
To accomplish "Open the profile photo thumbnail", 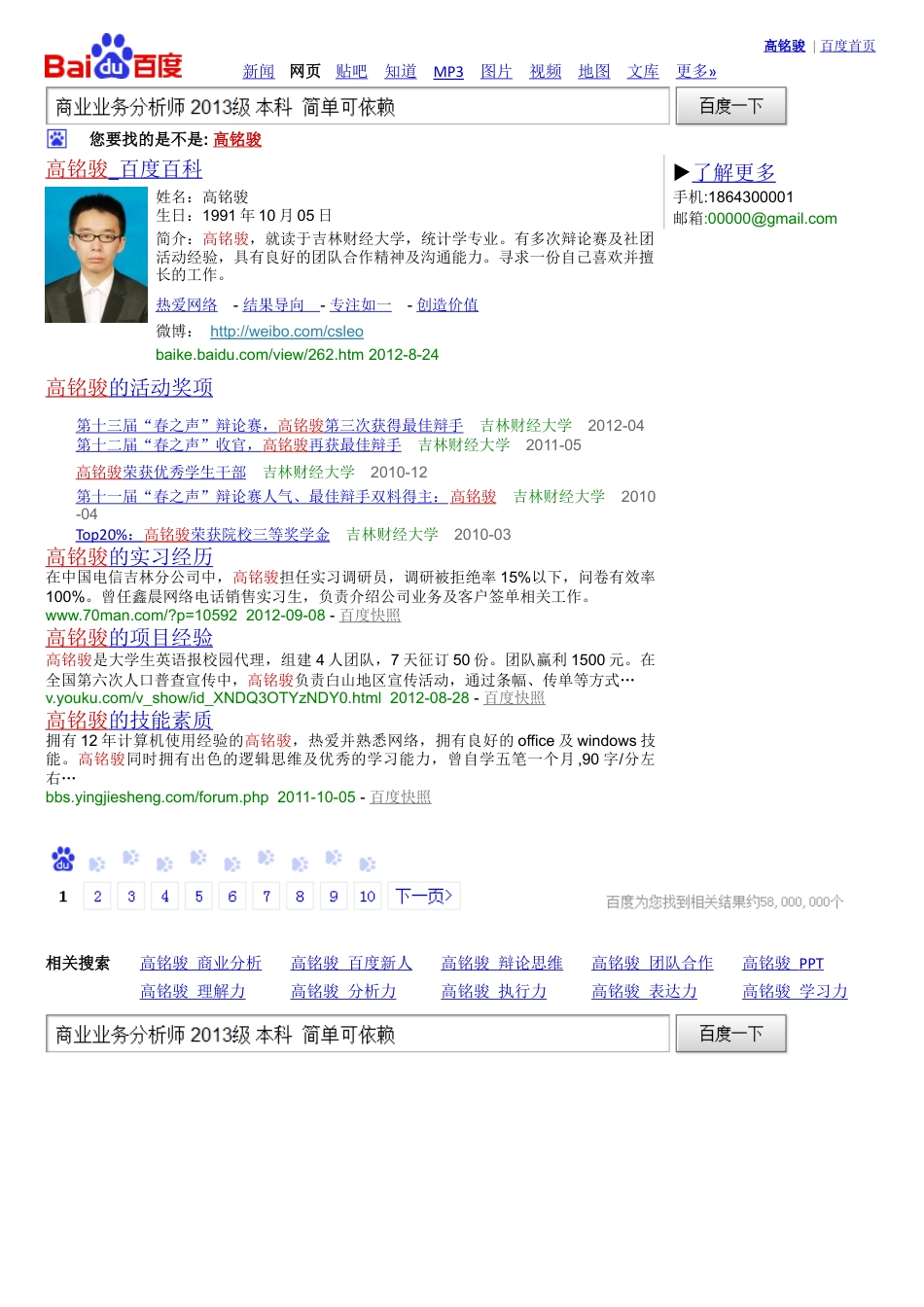I will click(96, 255).
